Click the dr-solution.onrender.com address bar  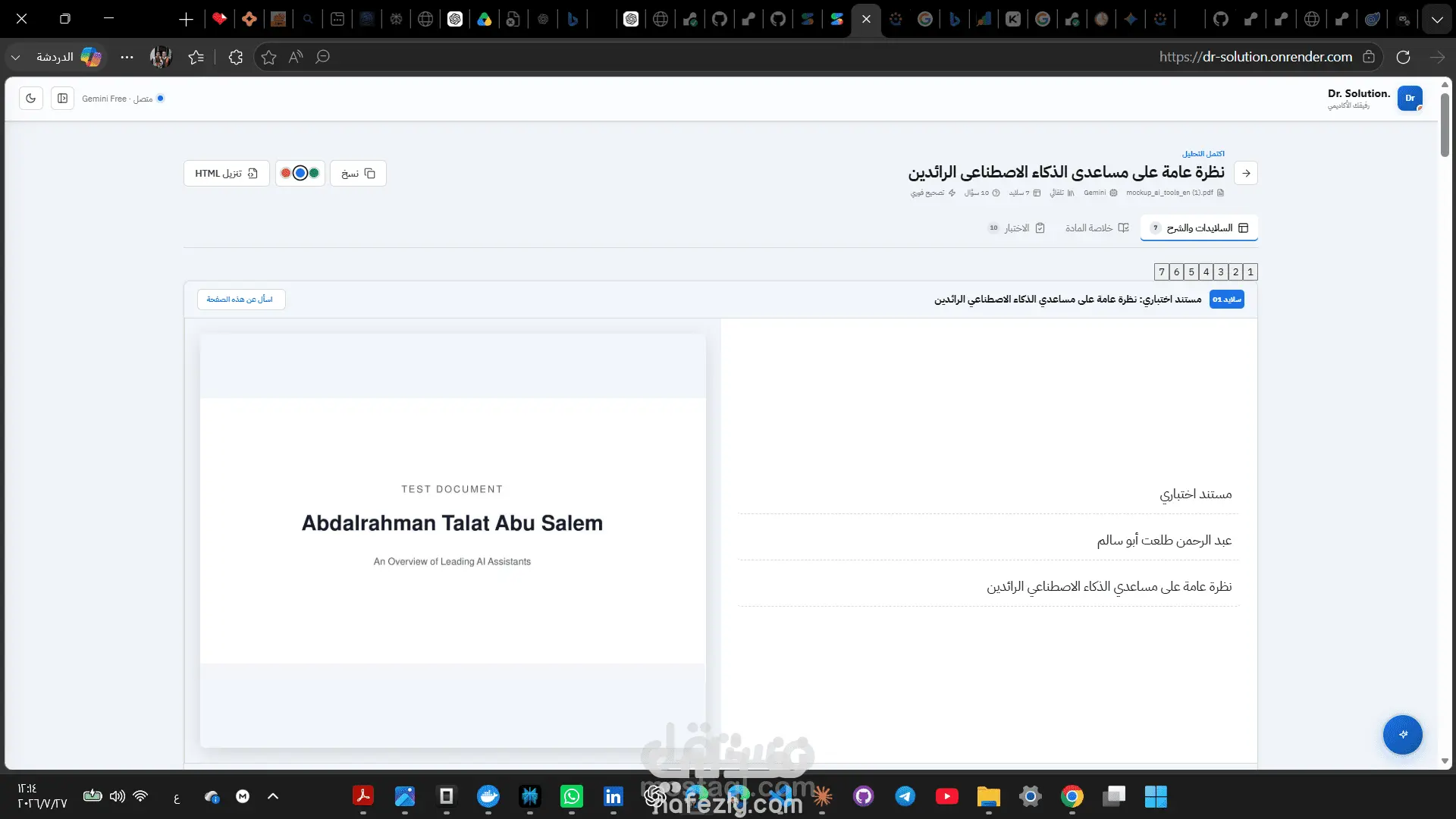click(1255, 57)
